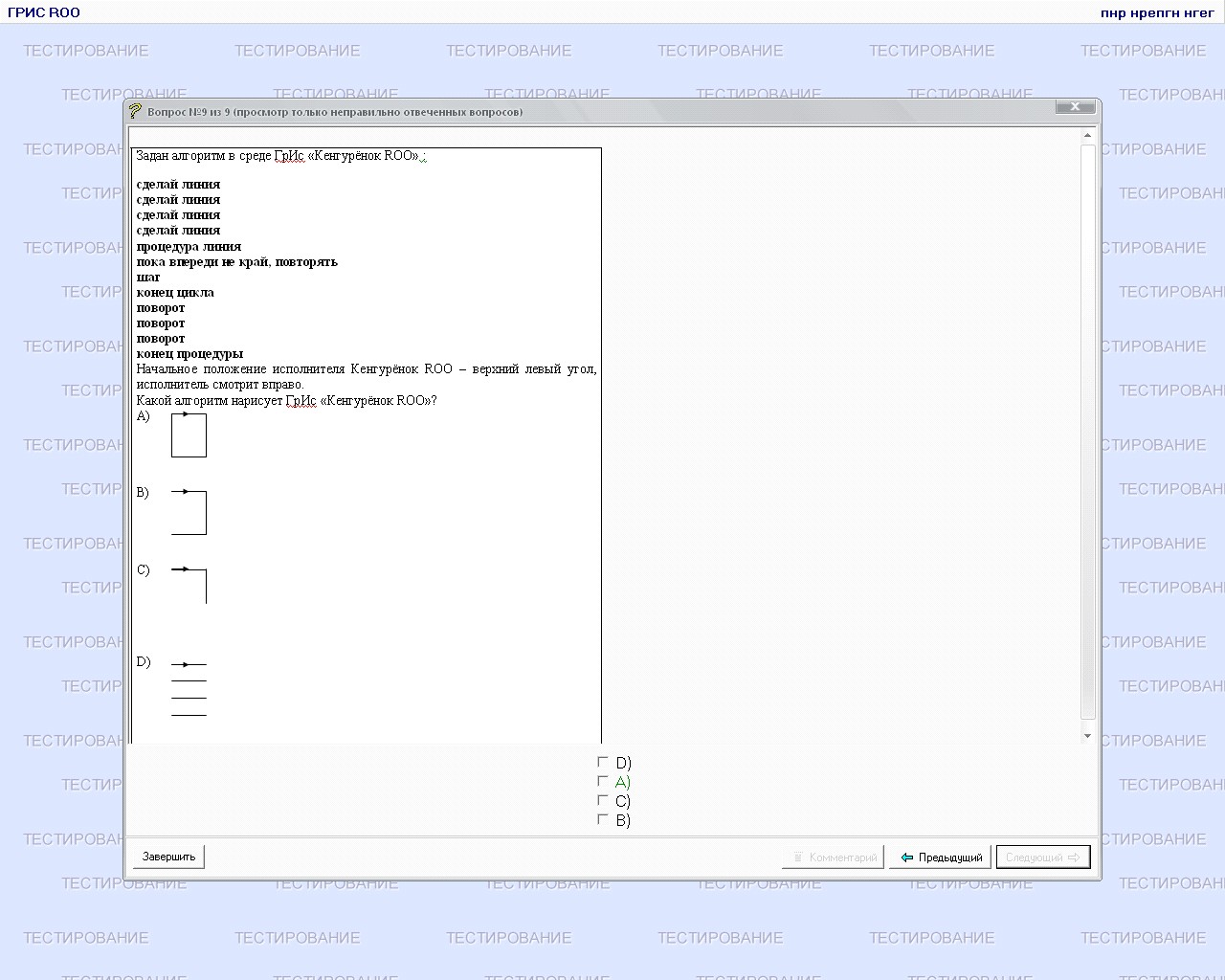Select the three-sided figure drawing B
The width and height of the screenshot is (1225, 980).
189,512
